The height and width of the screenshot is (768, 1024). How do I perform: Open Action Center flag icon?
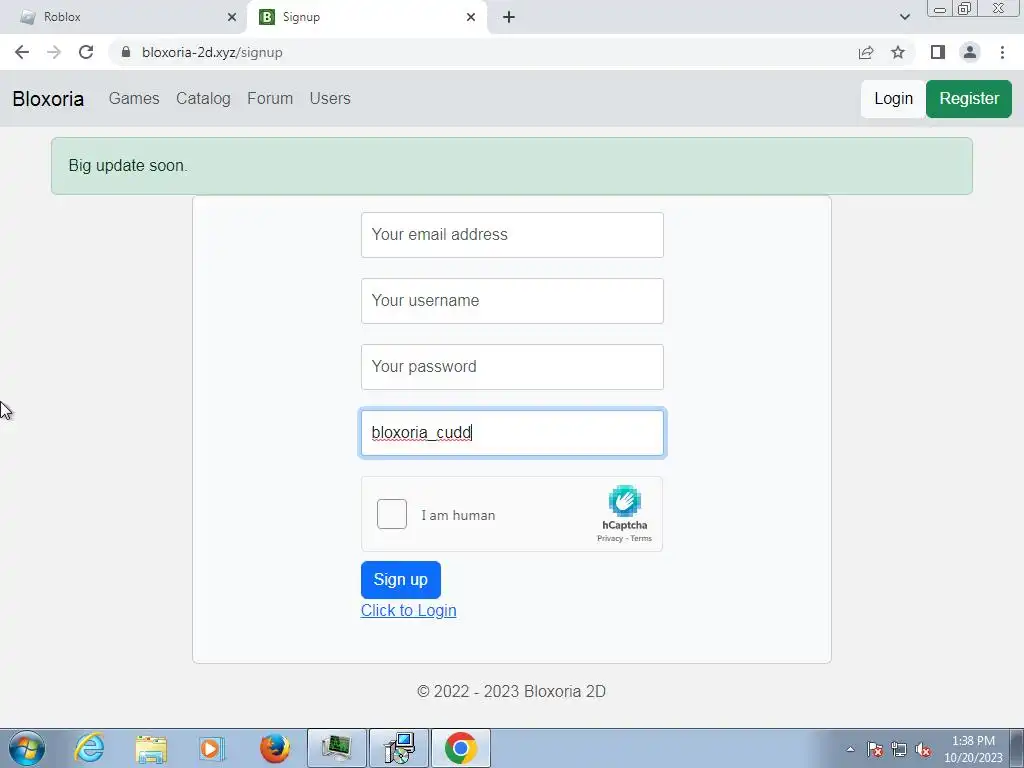[x=875, y=749]
